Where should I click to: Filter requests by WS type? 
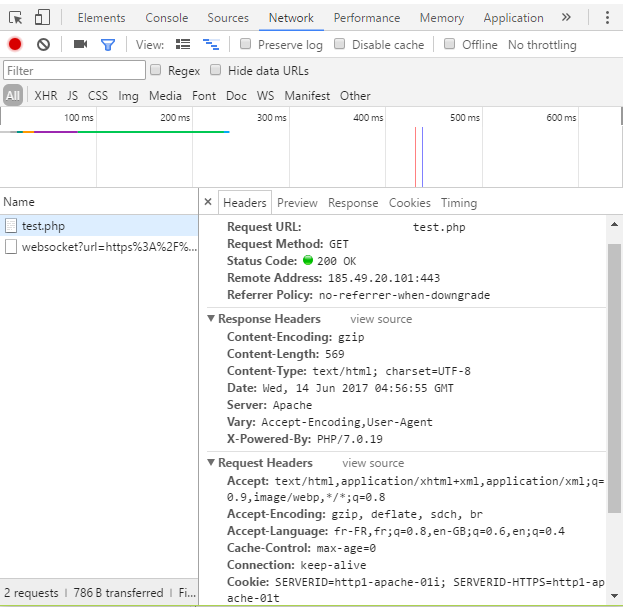(x=265, y=96)
